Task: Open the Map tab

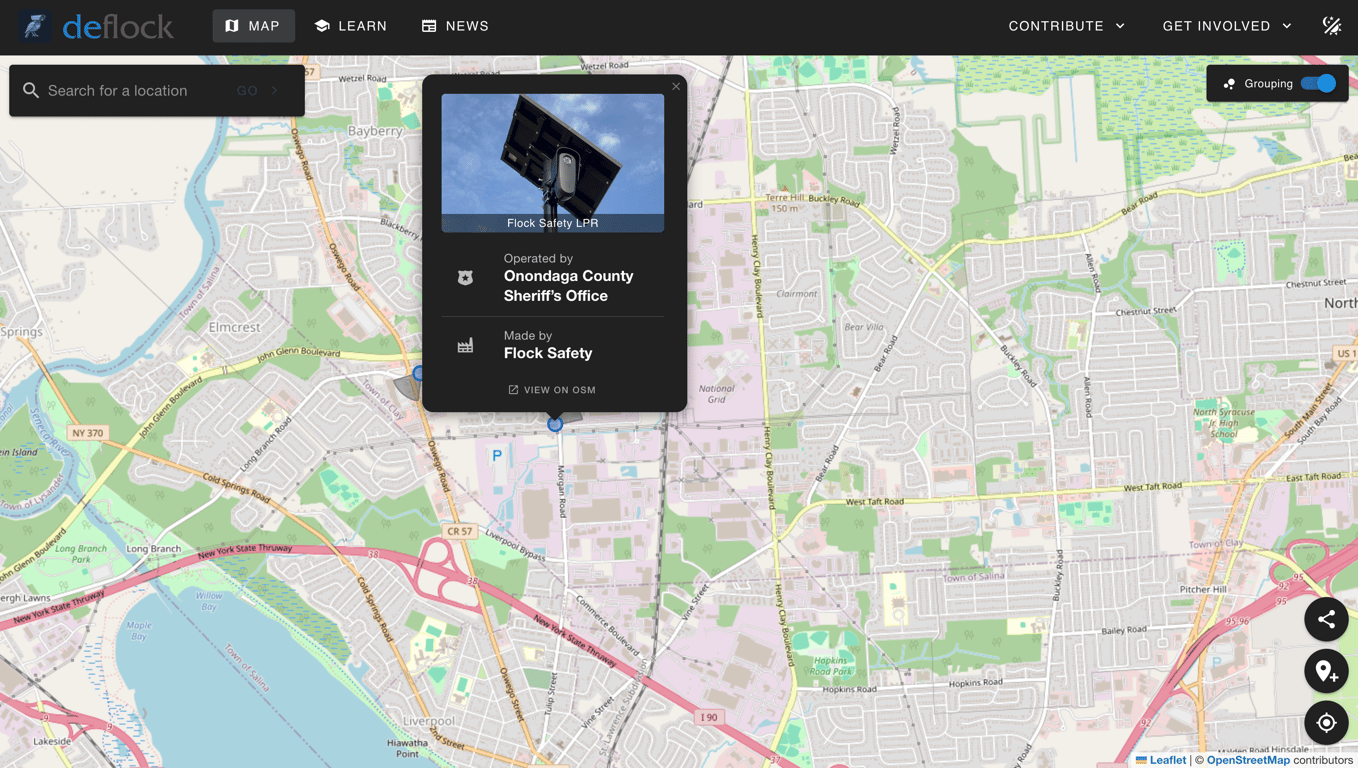Action: [253, 26]
